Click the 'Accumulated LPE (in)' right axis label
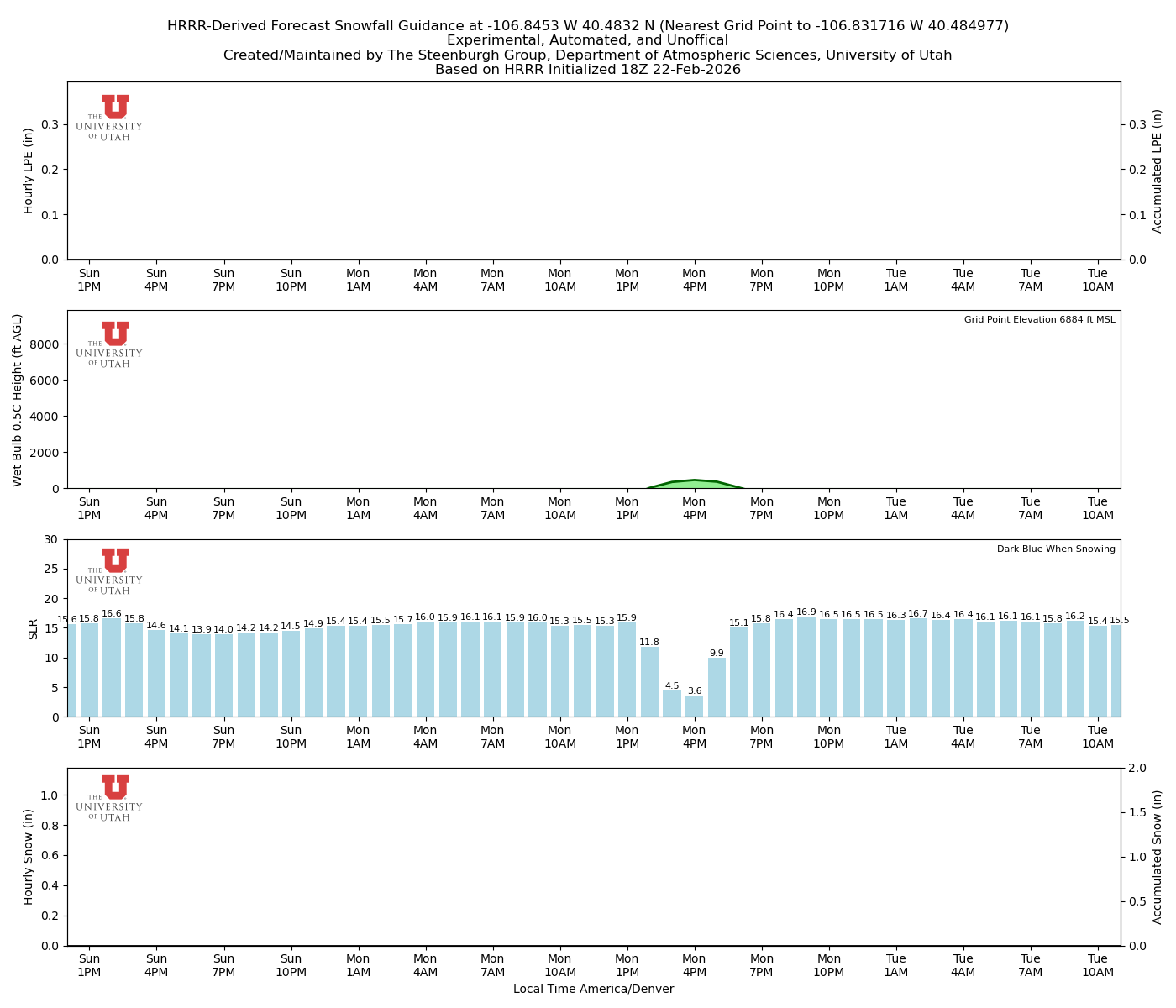The width and height of the screenshot is (1176, 1008). pyautogui.click(x=1158, y=171)
